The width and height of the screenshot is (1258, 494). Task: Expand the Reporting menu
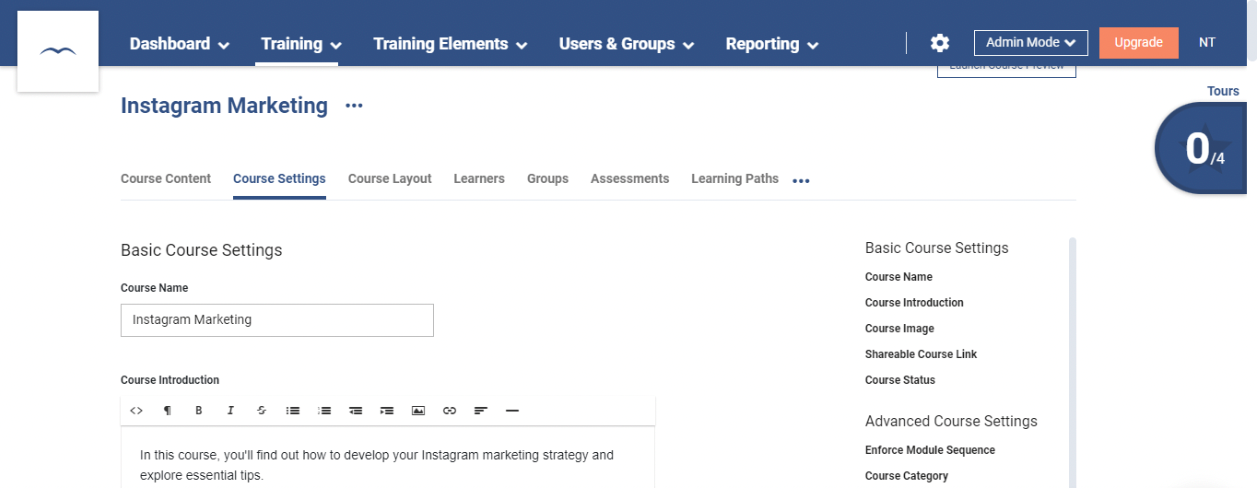772,44
